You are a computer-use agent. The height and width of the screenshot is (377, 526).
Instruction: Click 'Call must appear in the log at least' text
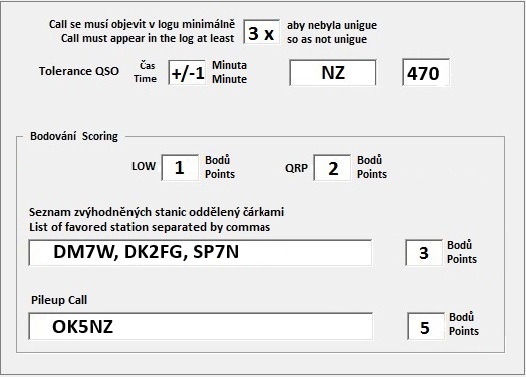click(148, 39)
